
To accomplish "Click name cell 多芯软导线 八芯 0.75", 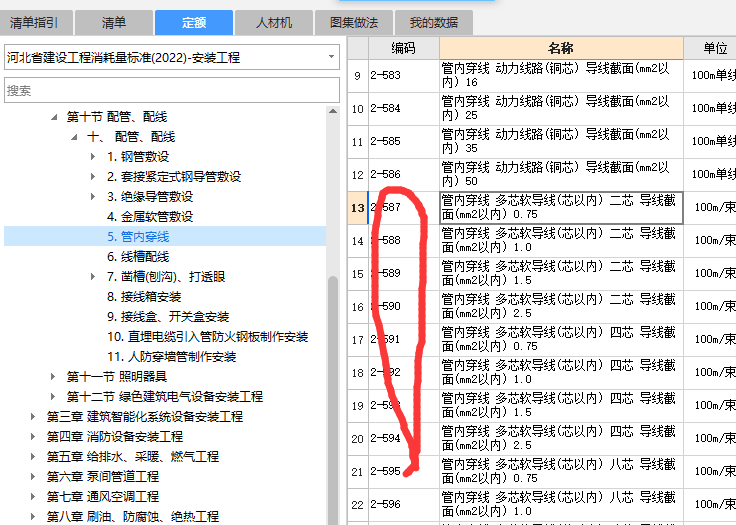I will click(561, 471).
